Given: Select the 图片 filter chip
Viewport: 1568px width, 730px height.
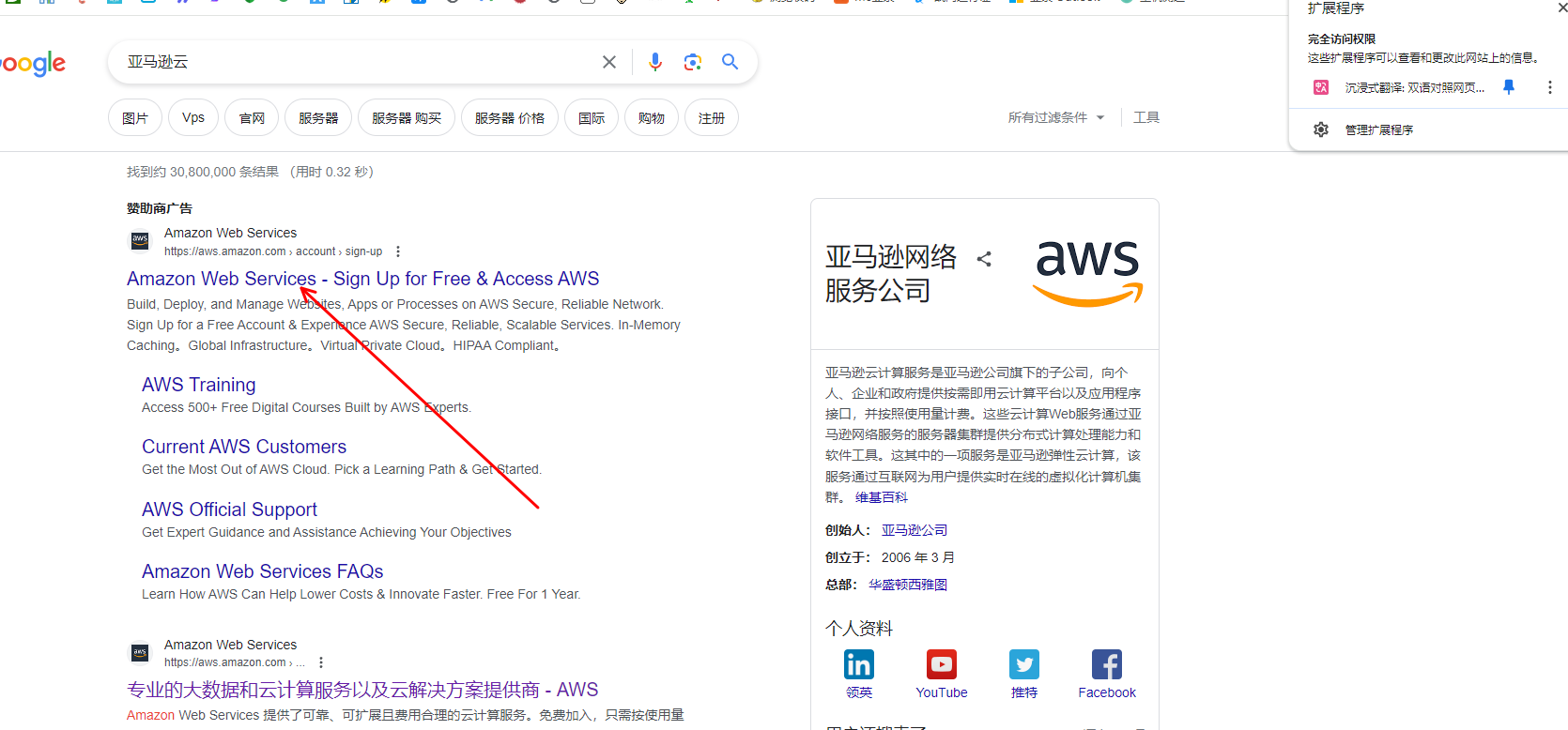Looking at the screenshot, I should (135, 117).
